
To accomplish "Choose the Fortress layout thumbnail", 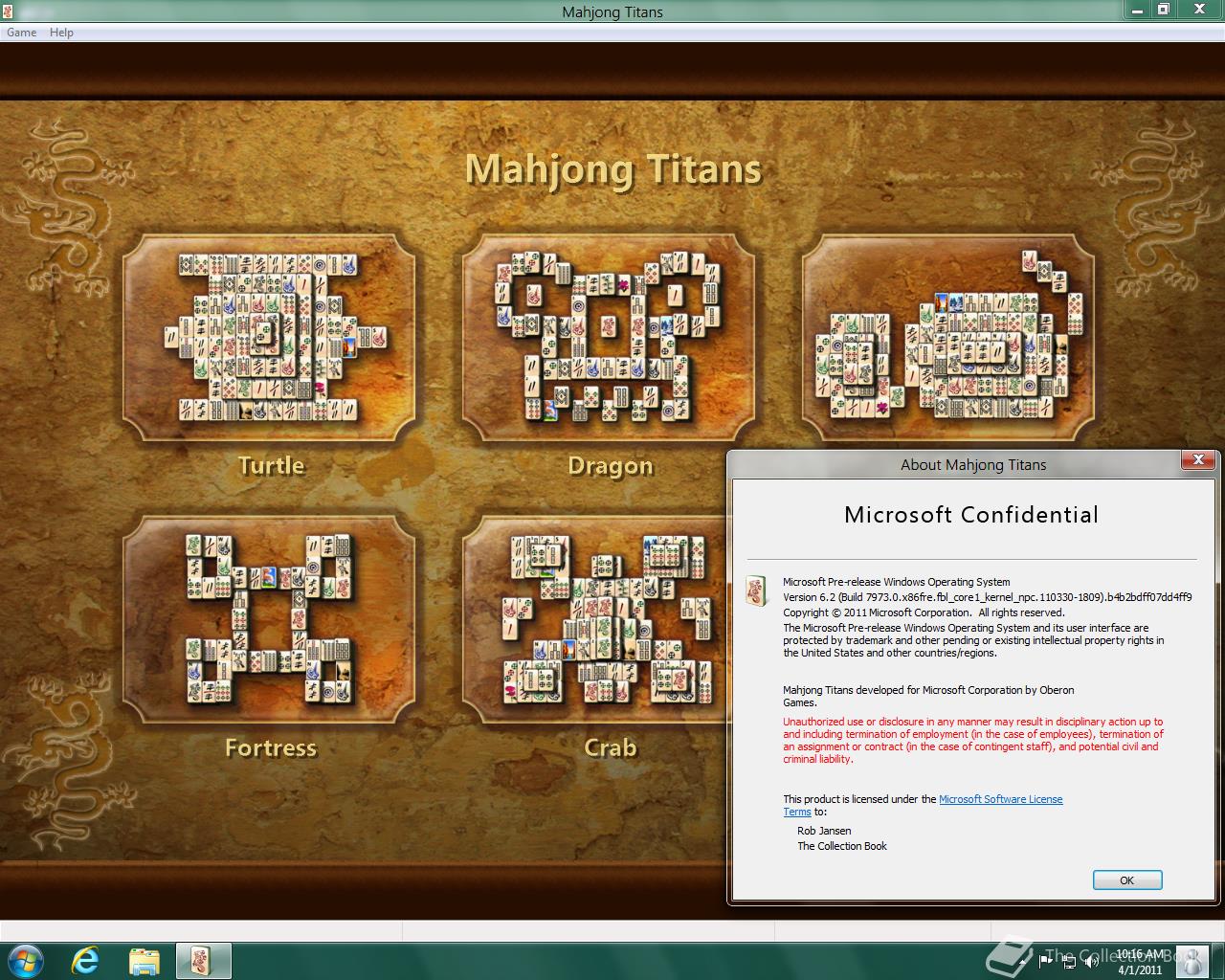I will click(269, 619).
